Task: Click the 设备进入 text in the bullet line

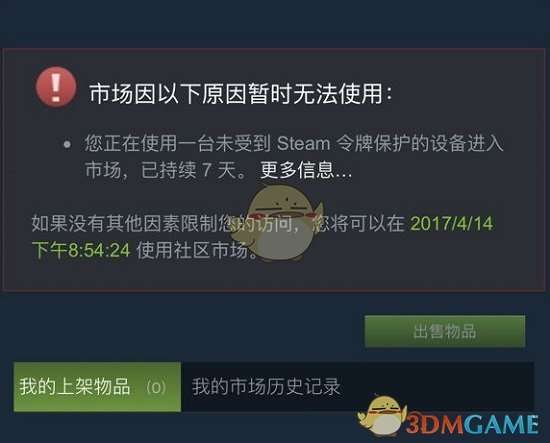Action: (467, 143)
